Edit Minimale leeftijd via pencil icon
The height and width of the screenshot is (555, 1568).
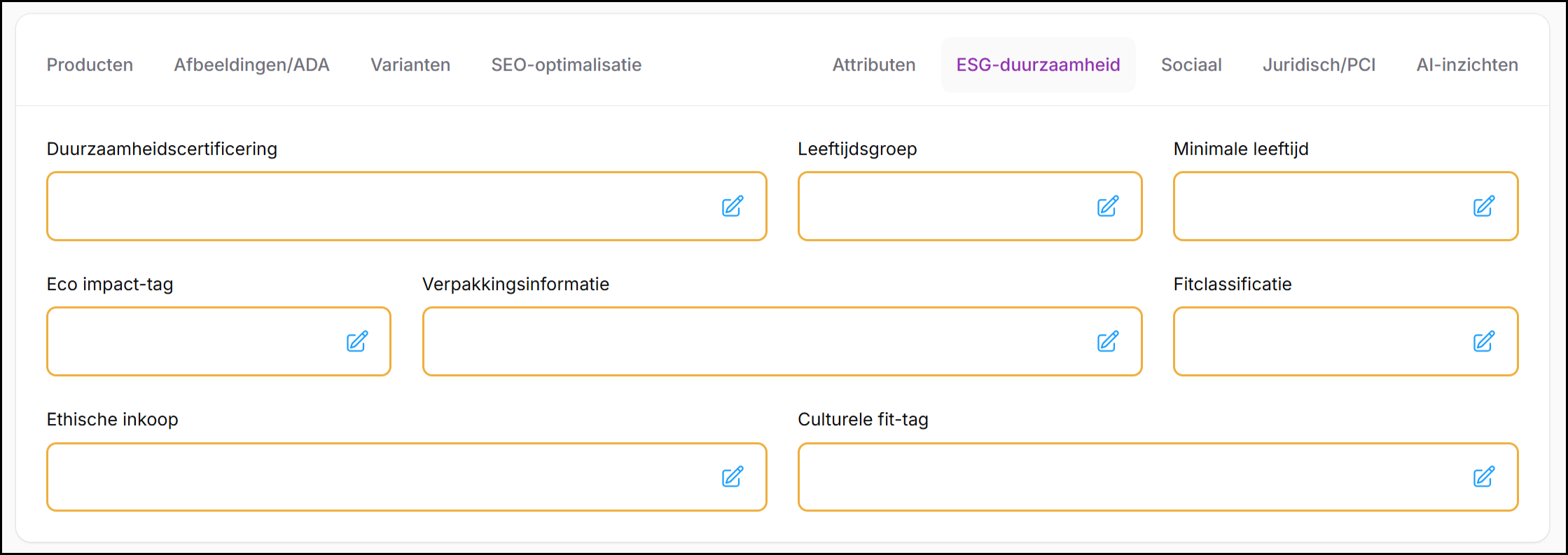(x=1483, y=207)
